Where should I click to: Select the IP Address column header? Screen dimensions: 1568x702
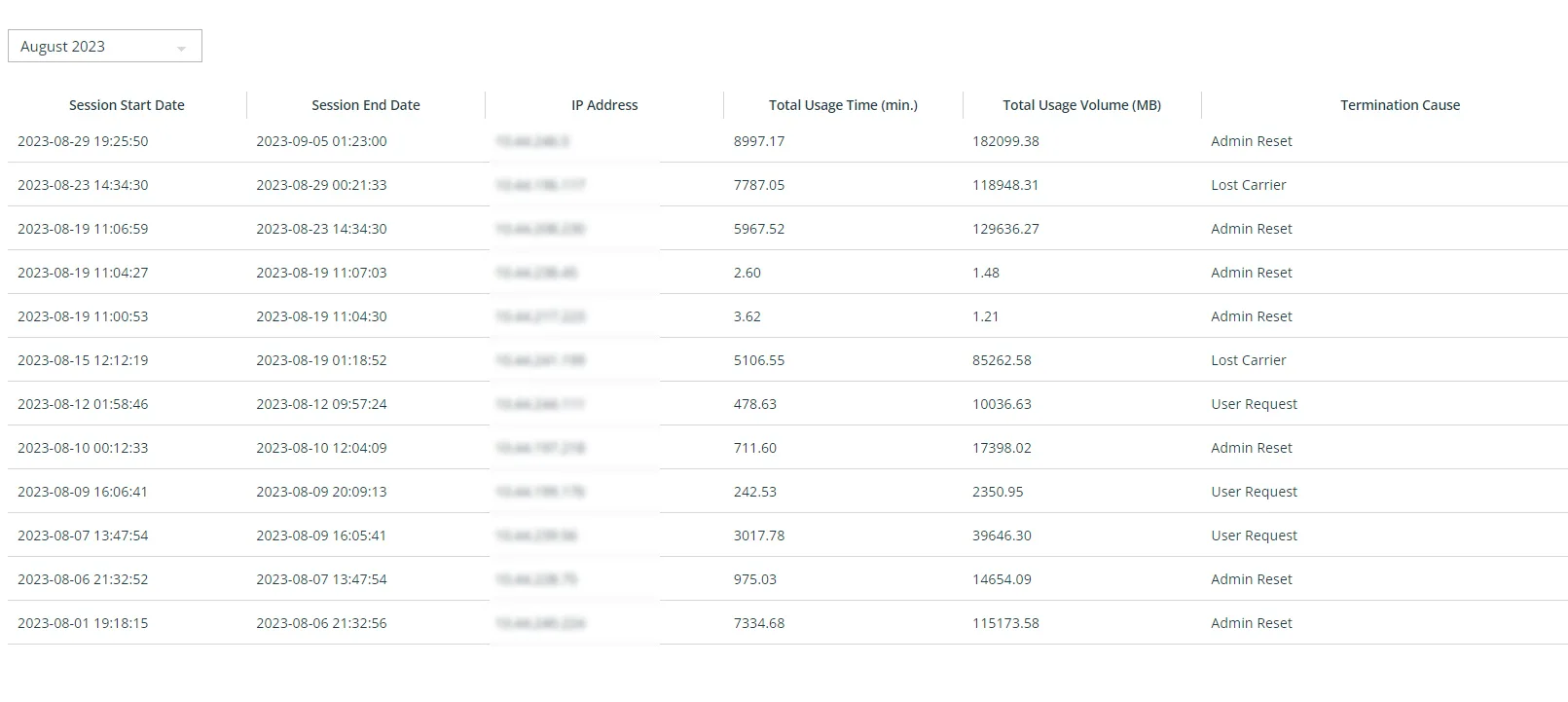(604, 105)
